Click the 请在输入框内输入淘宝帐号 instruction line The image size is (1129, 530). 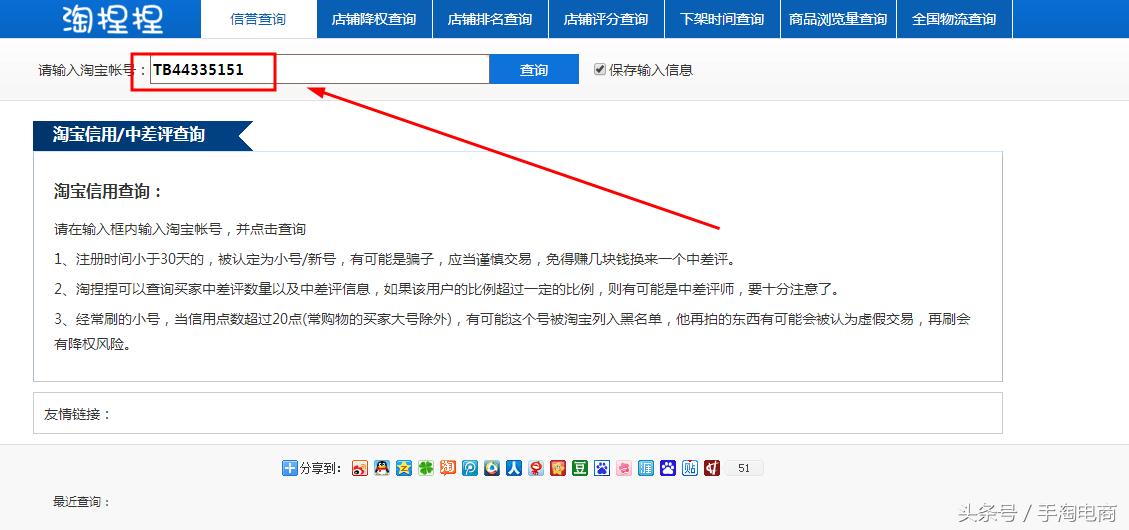click(180, 229)
